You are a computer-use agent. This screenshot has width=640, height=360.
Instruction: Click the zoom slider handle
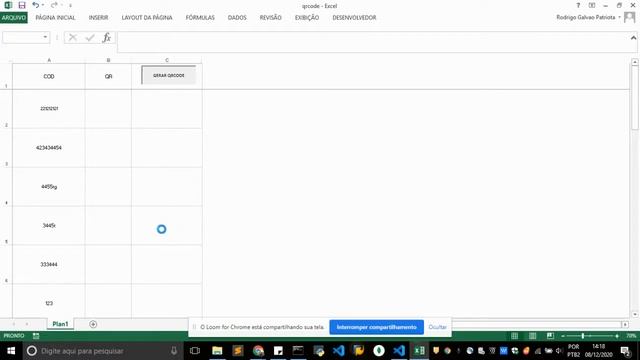pos(582,336)
